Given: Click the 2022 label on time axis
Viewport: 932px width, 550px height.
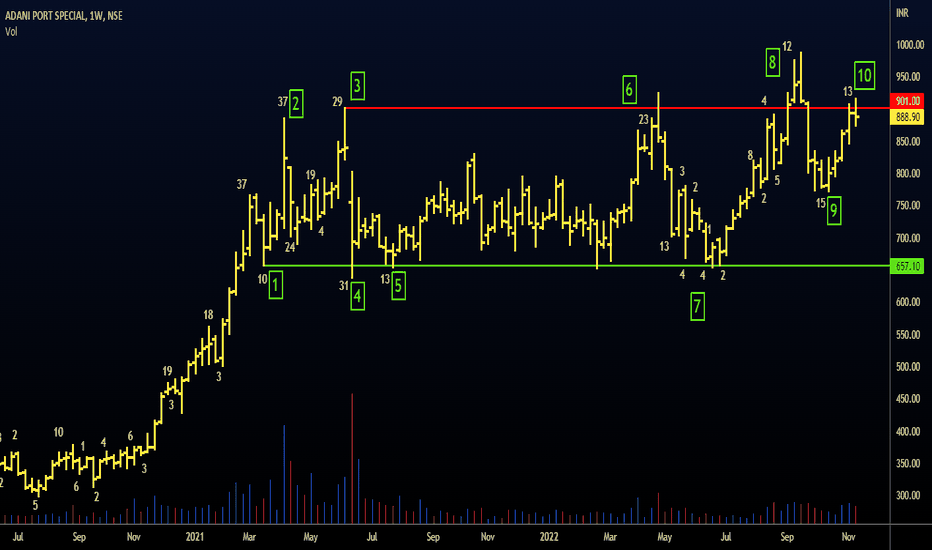Looking at the screenshot, I should (x=549, y=537).
